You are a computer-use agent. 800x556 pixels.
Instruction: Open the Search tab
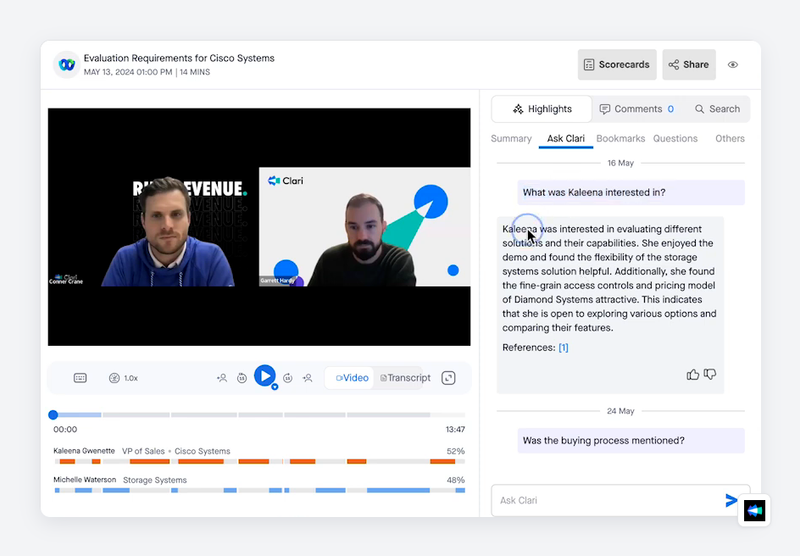tap(717, 109)
